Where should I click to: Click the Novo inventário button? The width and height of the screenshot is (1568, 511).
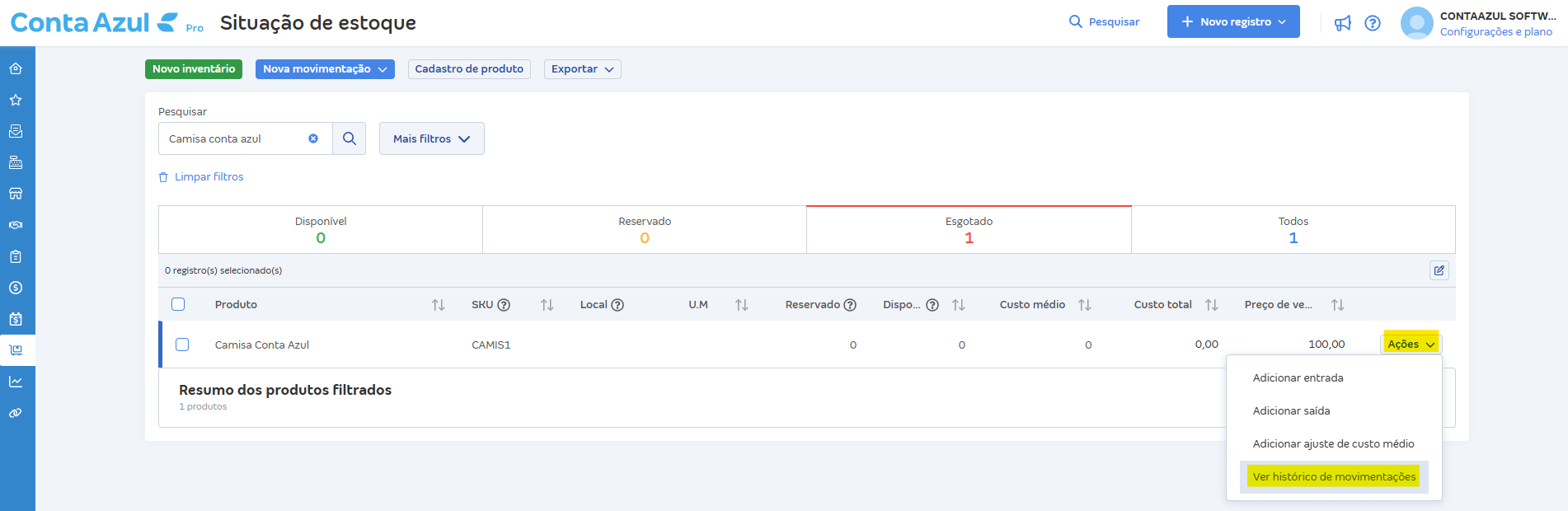[194, 69]
